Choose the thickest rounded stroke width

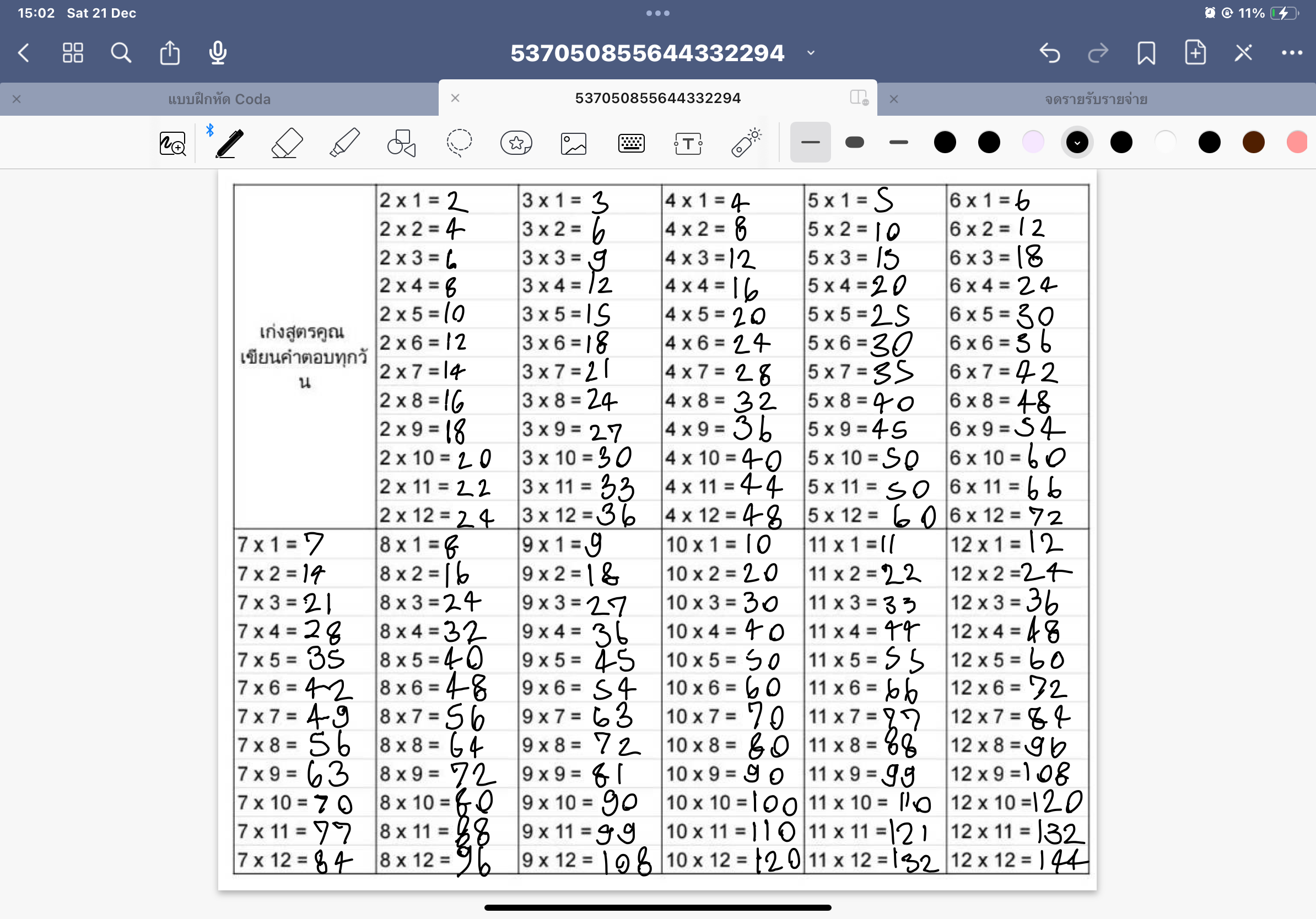pos(854,142)
